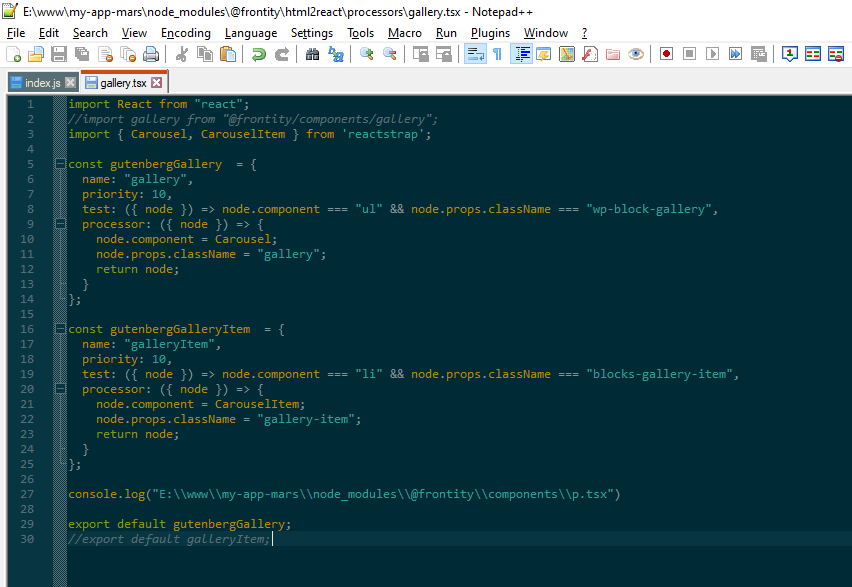This screenshot has width=852, height=587.
Task: Click the Undo arrow icon
Action: point(259,54)
